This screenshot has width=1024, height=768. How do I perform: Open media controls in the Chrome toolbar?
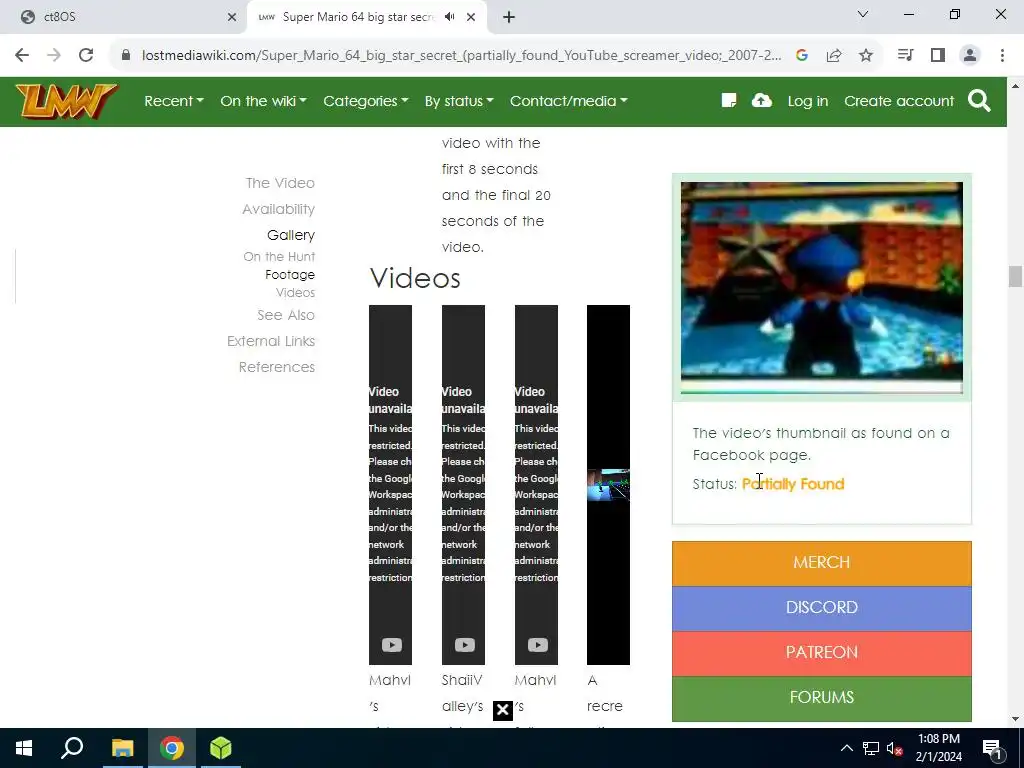pyautogui.click(x=905, y=56)
